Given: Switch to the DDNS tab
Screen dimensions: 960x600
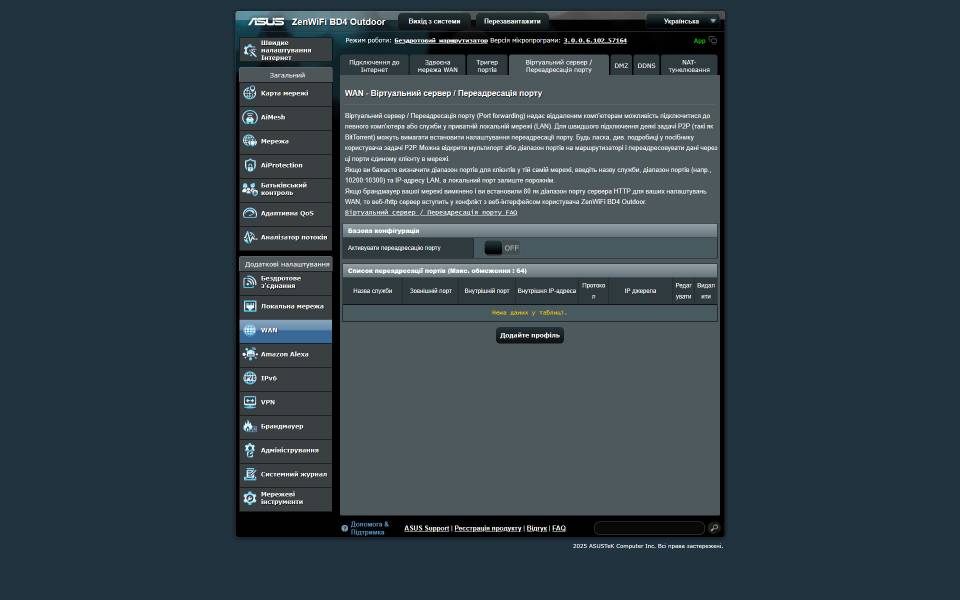Looking at the screenshot, I should 646,66.
